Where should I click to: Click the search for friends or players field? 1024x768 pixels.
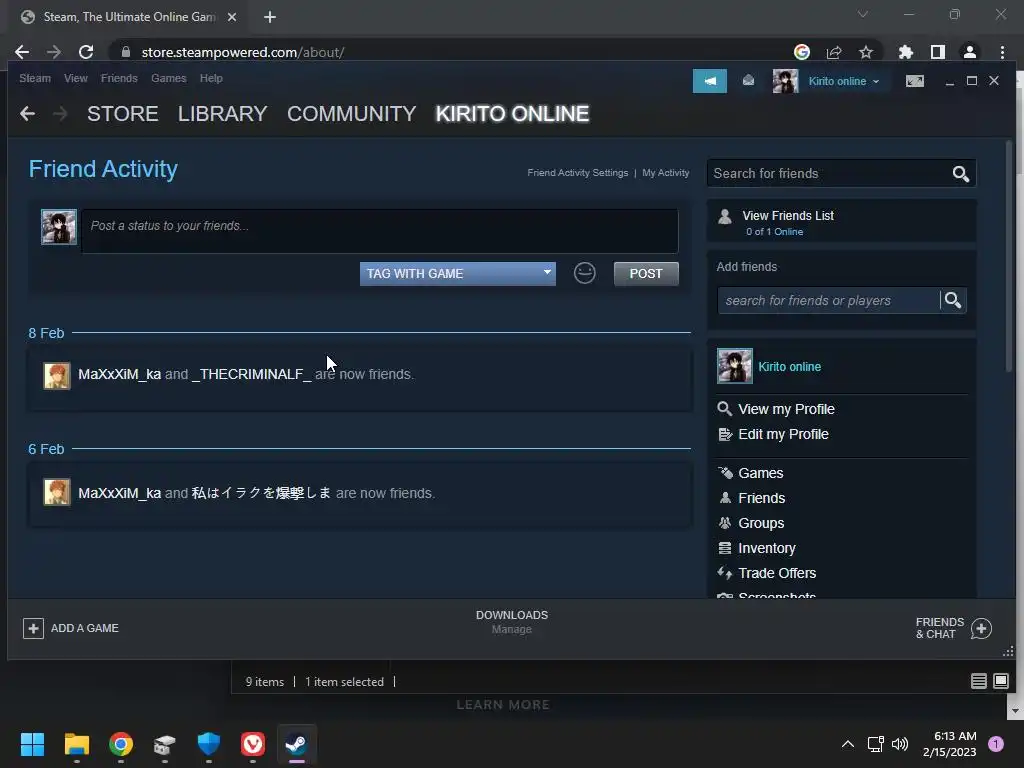[x=828, y=300]
